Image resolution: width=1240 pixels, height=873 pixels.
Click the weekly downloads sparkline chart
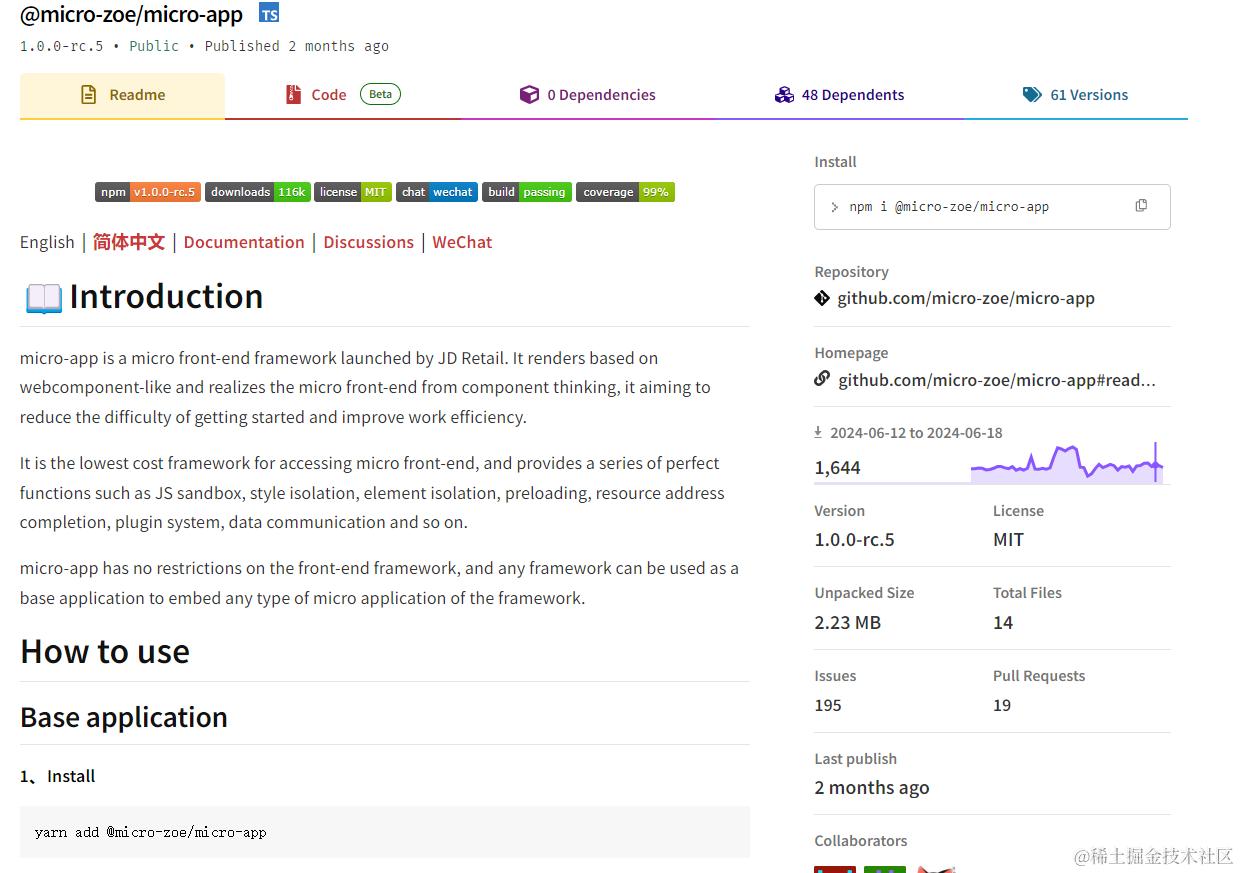click(1066, 463)
